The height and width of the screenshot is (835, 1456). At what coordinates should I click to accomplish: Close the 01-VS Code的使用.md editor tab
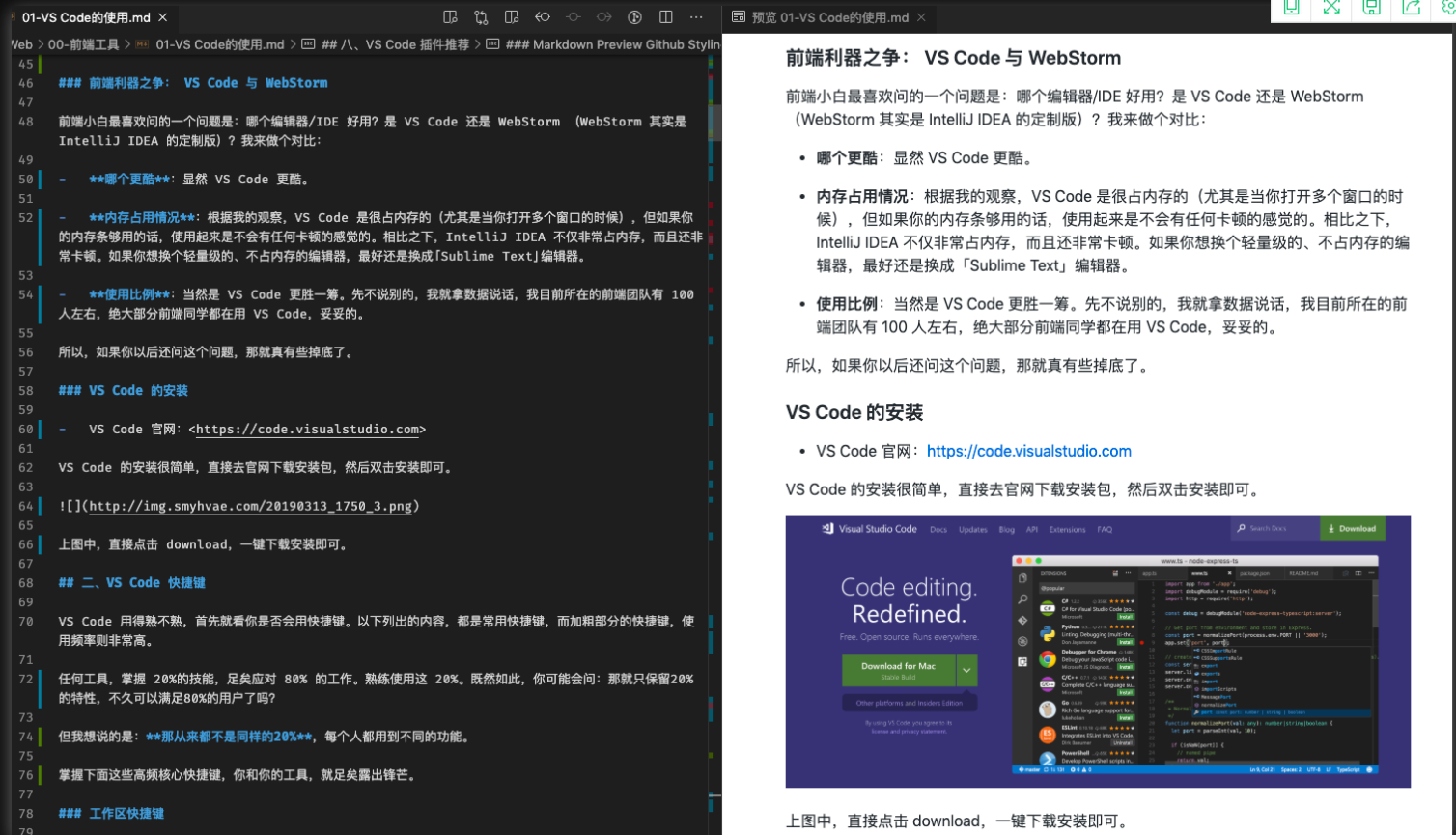(162, 17)
